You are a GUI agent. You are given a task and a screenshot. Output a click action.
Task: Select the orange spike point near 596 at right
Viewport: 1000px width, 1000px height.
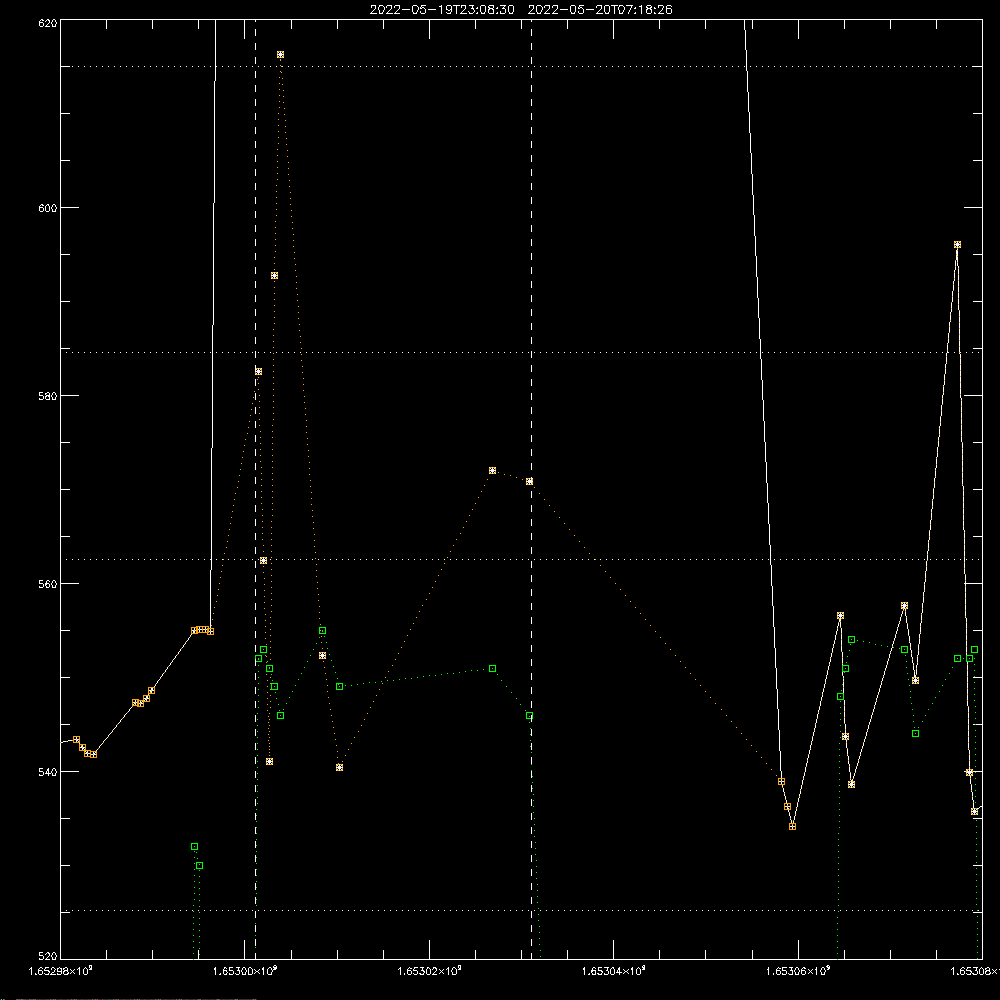(x=957, y=244)
